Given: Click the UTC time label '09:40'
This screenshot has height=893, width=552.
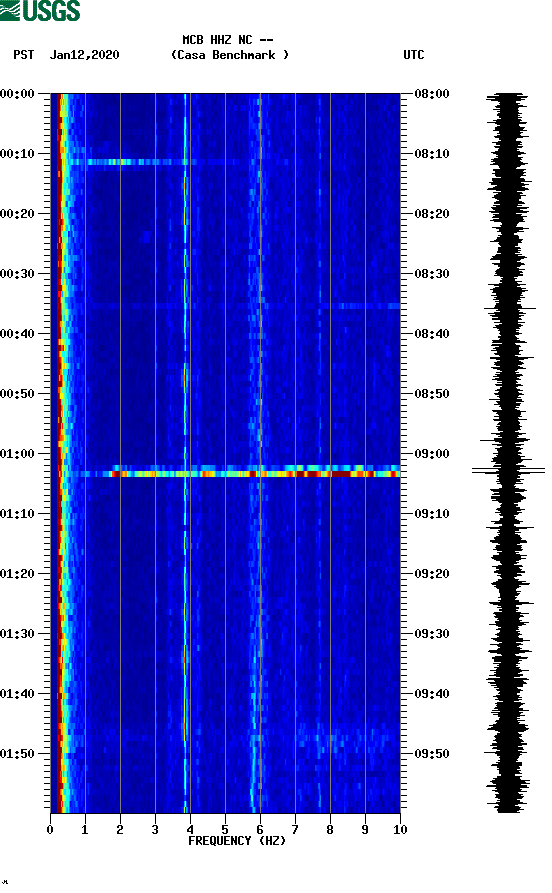Looking at the screenshot, I should click(432, 694).
